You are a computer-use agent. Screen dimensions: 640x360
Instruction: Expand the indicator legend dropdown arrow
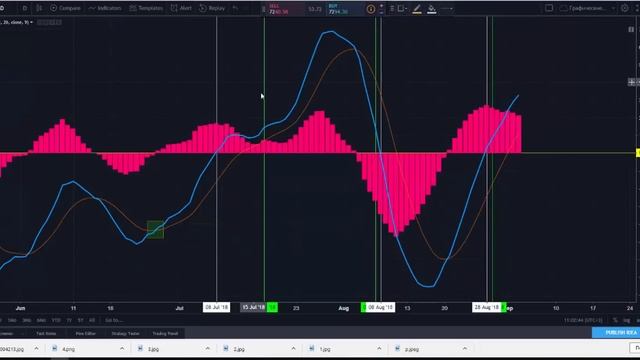click(x=31, y=22)
